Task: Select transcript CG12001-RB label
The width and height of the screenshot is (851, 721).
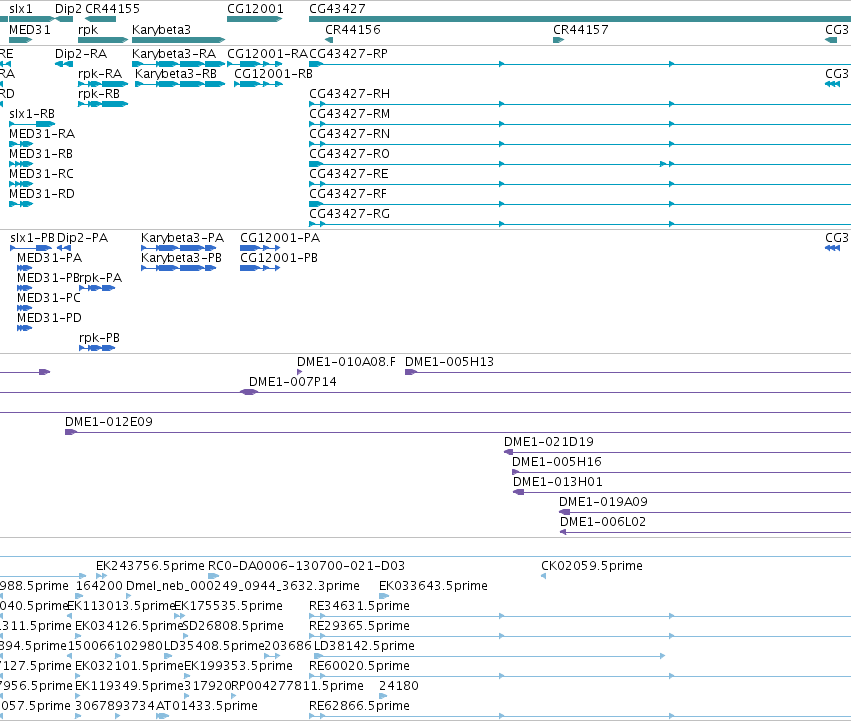Action: pos(274,74)
